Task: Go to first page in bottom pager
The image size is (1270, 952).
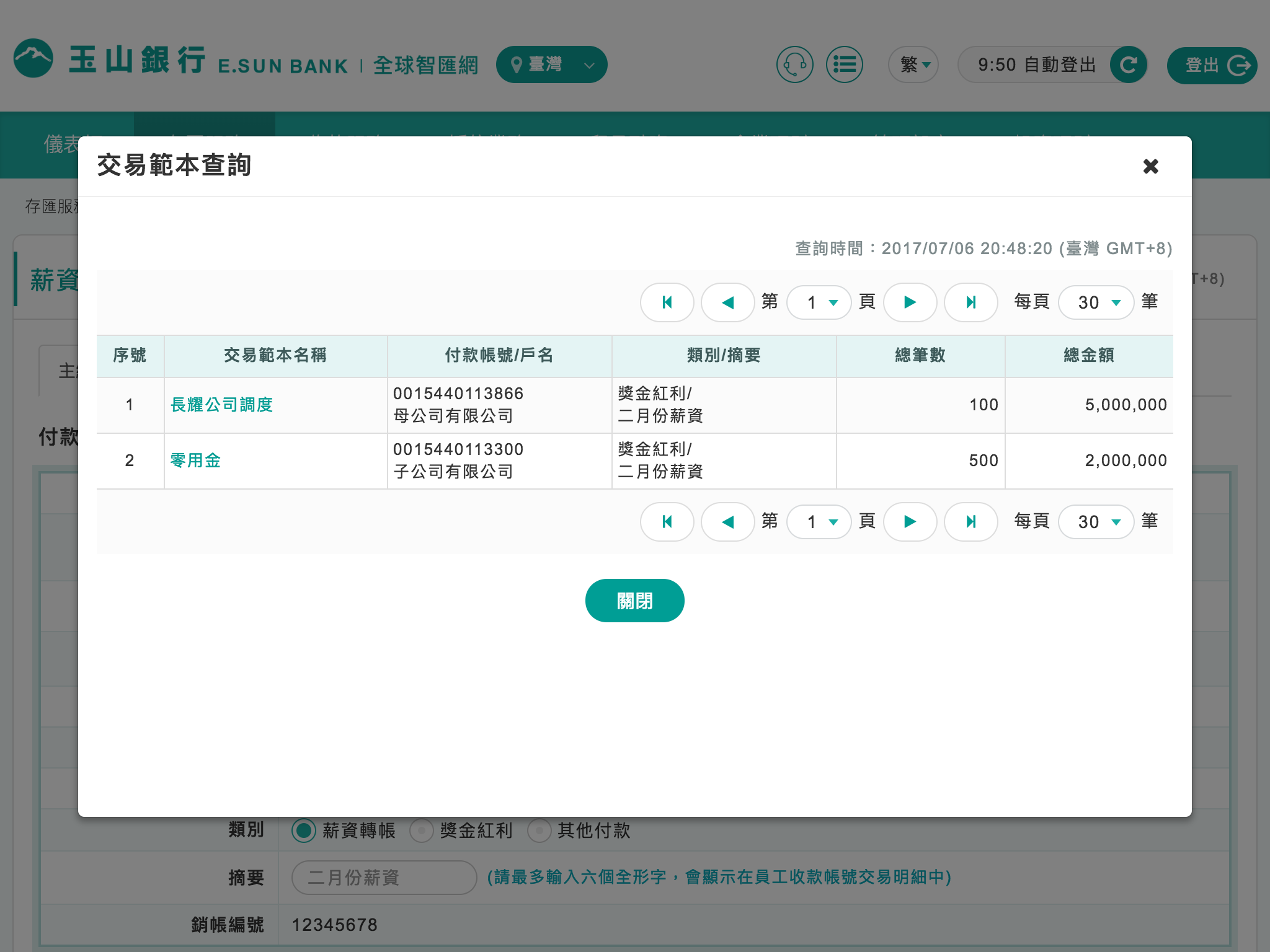Action: (667, 522)
